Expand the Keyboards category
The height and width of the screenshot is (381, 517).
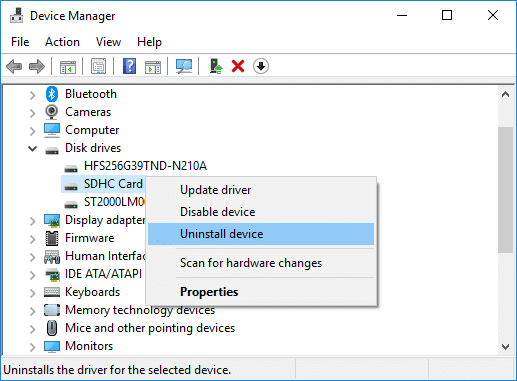click(x=32, y=293)
